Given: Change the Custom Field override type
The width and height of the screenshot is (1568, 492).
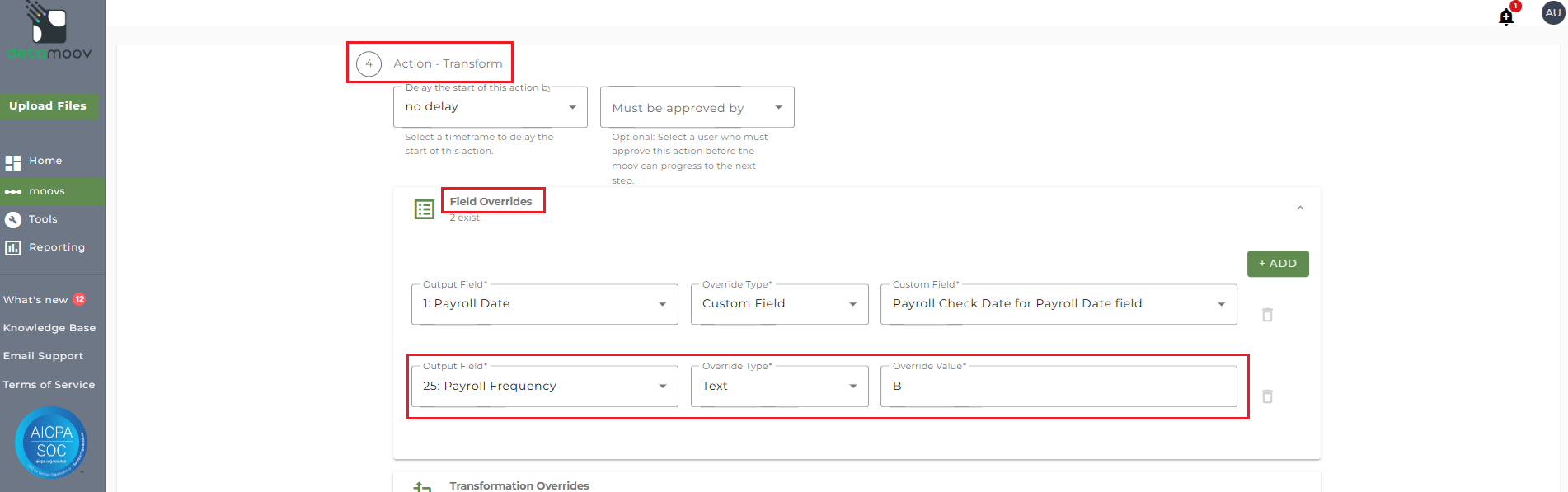Looking at the screenshot, I should tap(779, 304).
